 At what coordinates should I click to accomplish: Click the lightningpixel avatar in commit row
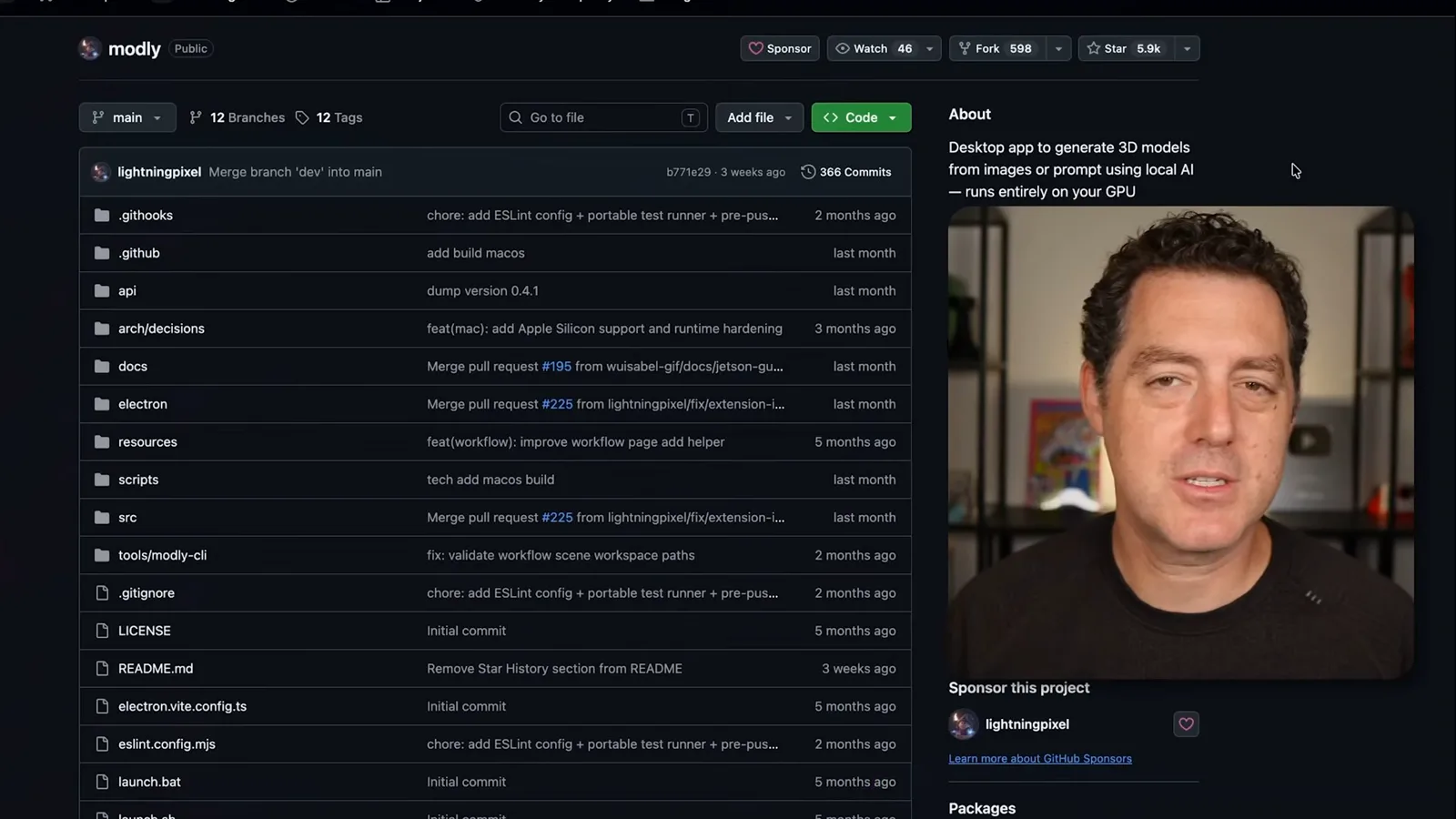tap(101, 172)
